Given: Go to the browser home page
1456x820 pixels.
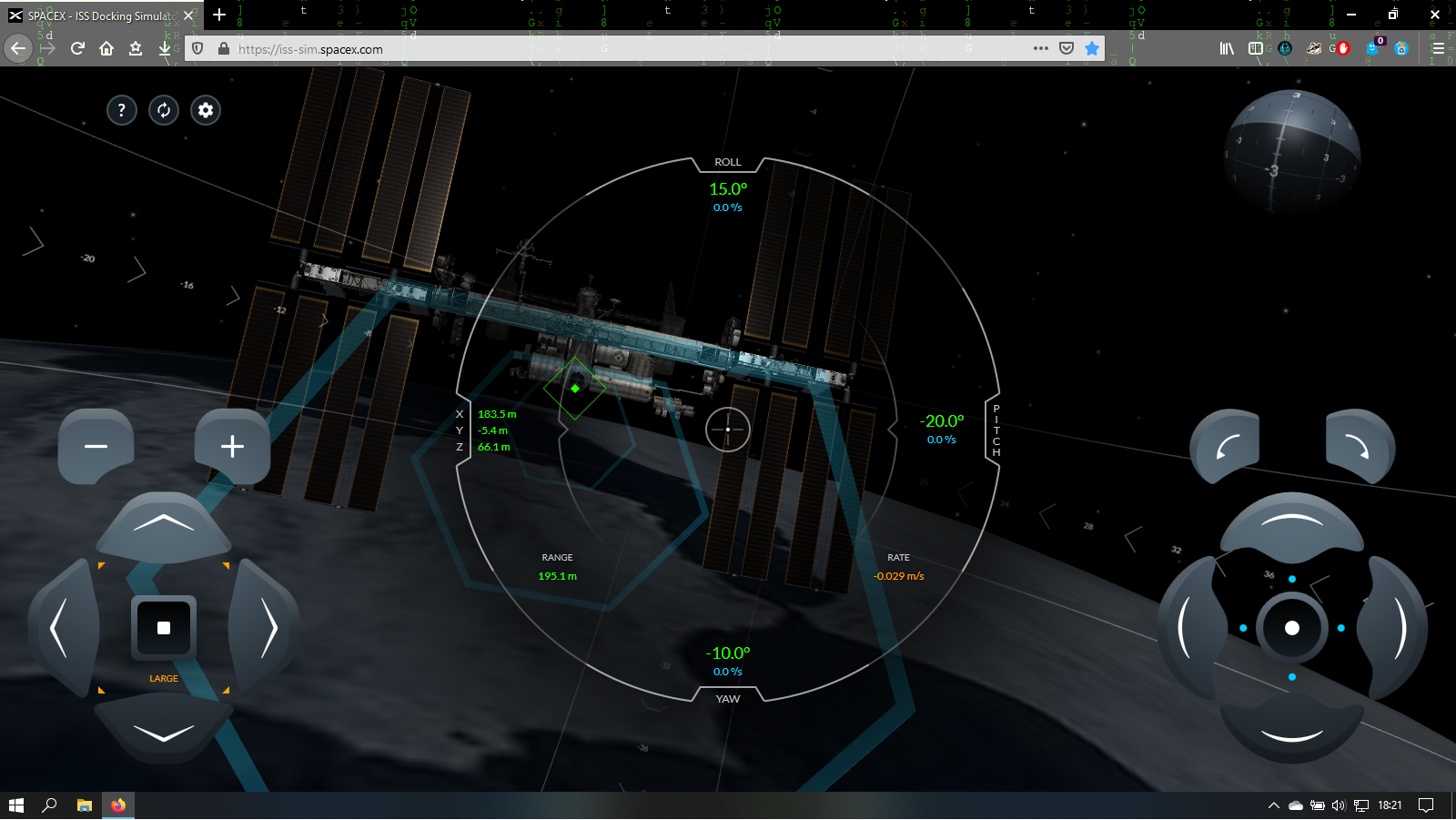Looking at the screenshot, I should [x=106, y=48].
